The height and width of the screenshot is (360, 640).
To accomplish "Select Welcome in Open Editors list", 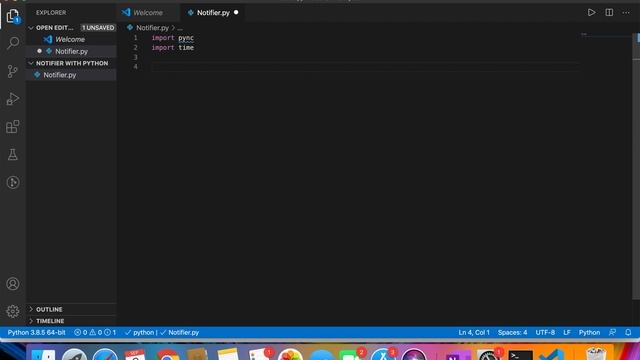I will (x=71, y=39).
